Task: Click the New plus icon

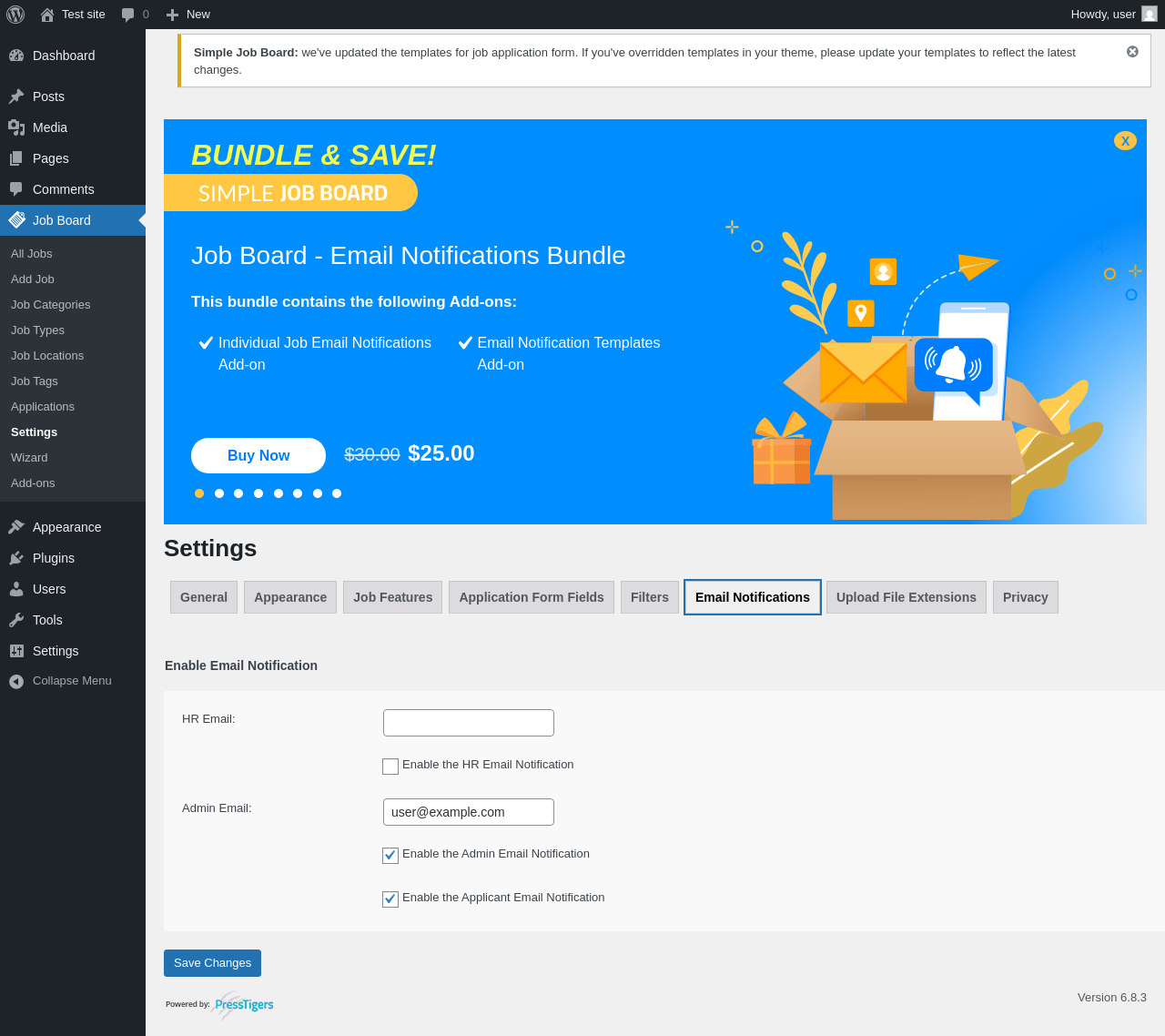Action: tap(172, 15)
